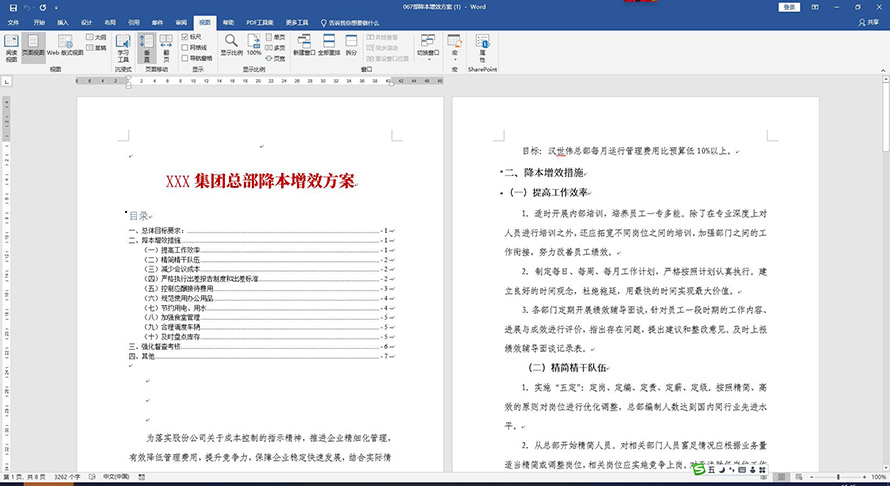Click the proofing check icon in the status bar

pos(92,477)
